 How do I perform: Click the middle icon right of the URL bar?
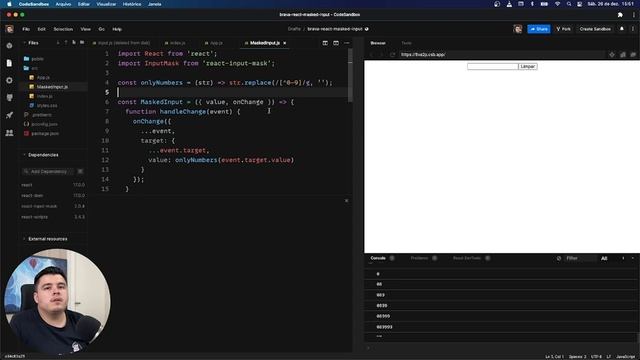point(623,54)
